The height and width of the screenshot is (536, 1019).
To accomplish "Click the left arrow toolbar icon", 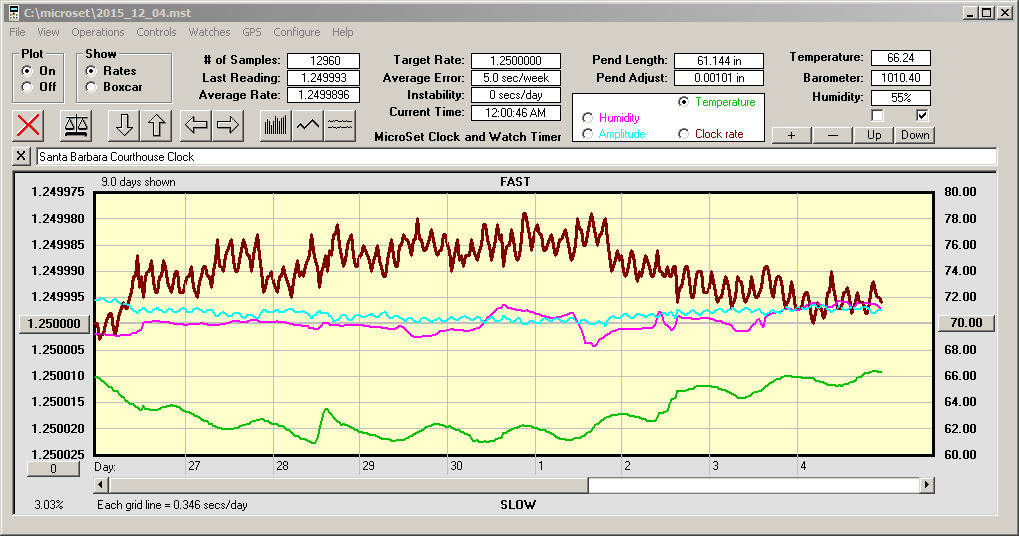I will tap(196, 125).
